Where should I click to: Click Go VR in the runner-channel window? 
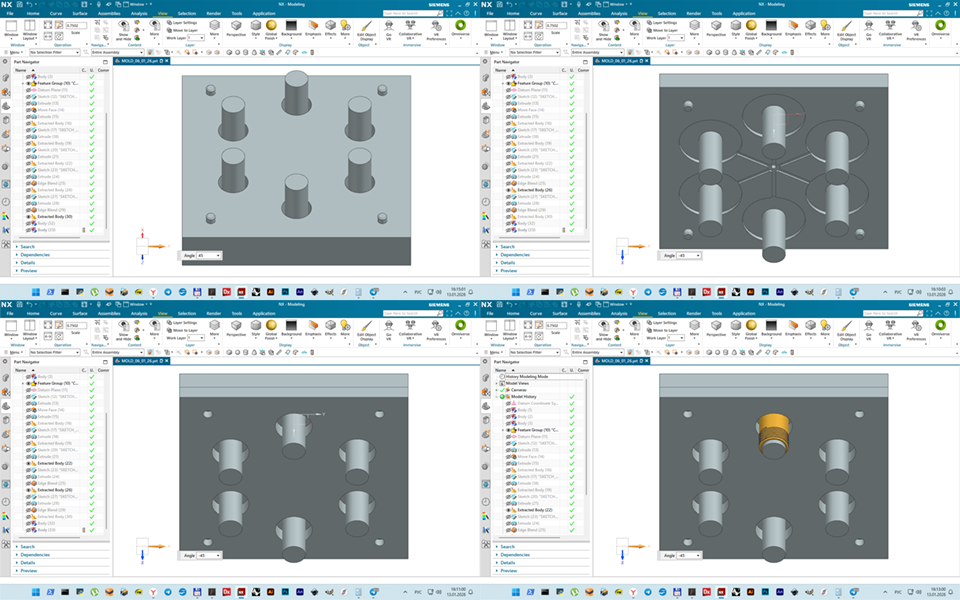[869, 29]
